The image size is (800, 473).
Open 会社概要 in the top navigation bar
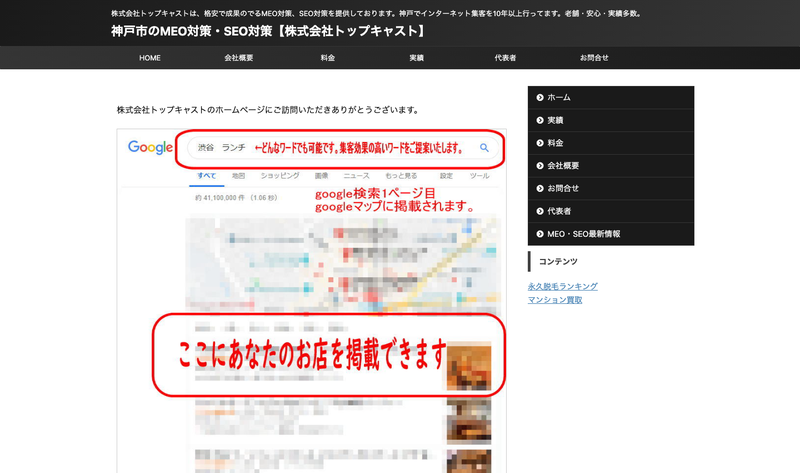(239, 58)
